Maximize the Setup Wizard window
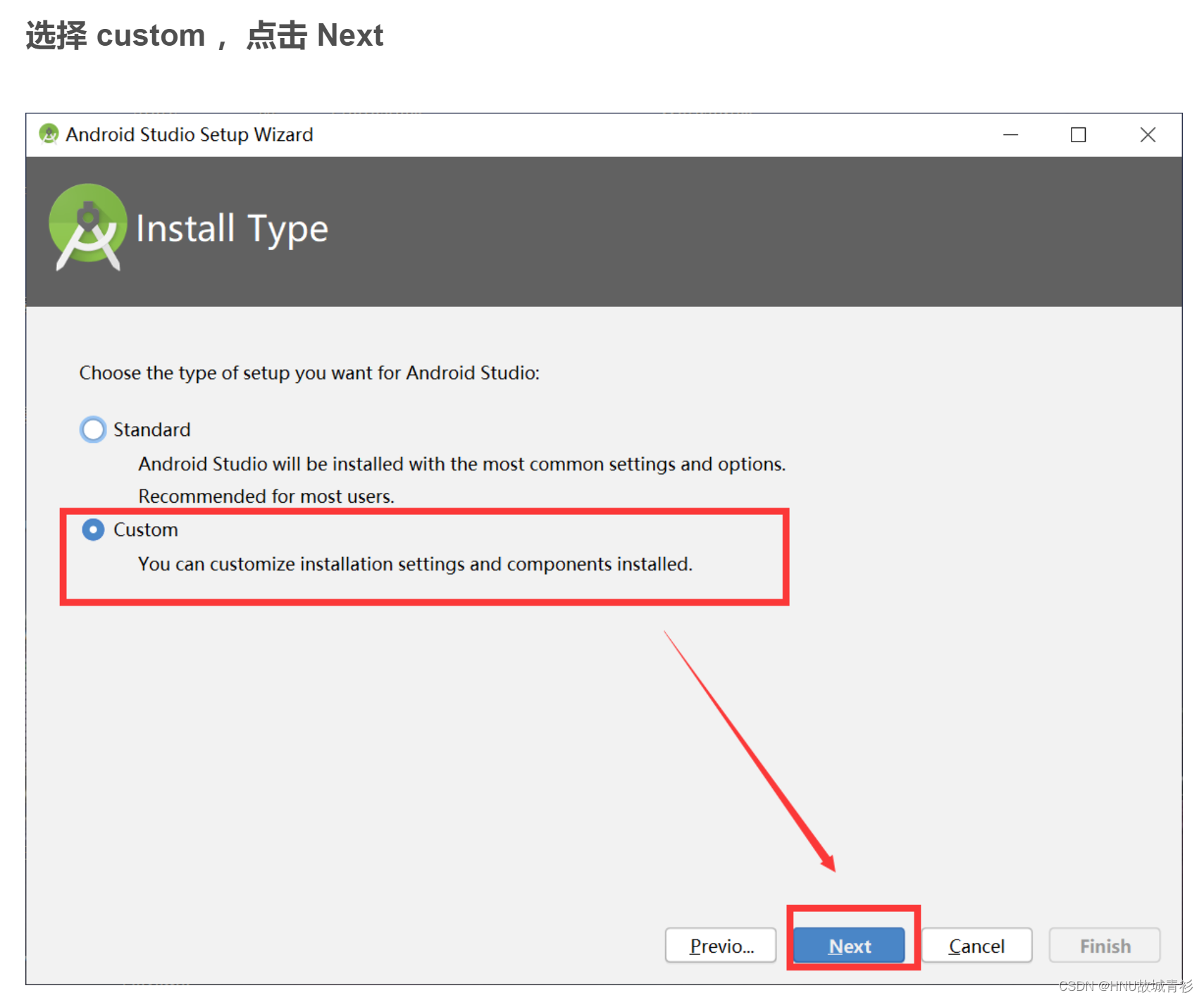 pos(1078,135)
